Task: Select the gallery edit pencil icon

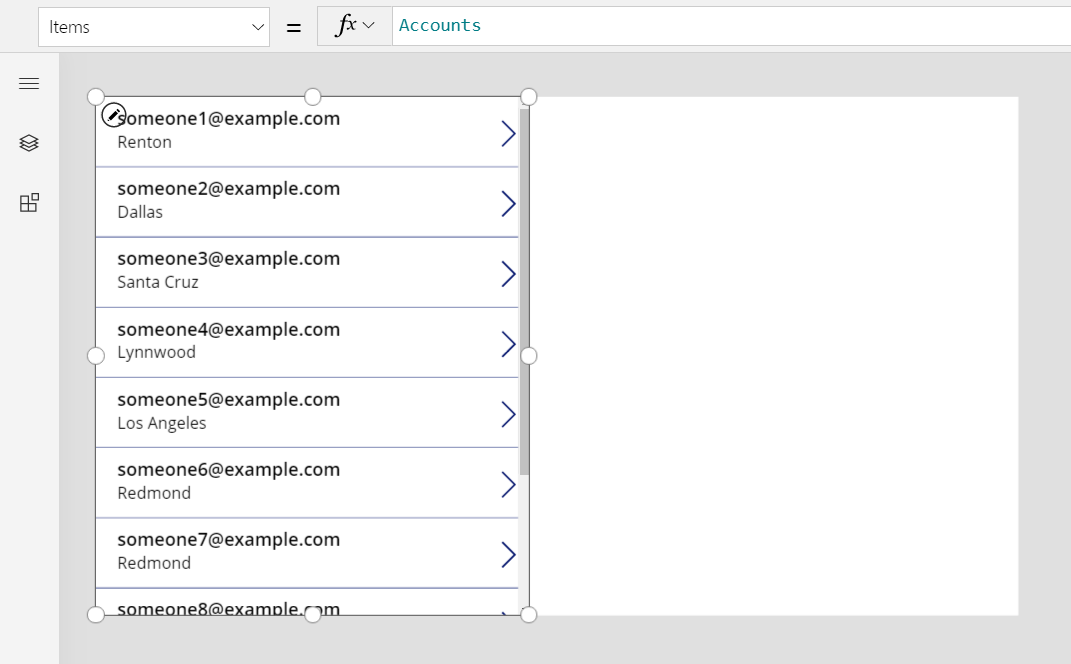Action: tap(113, 114)
